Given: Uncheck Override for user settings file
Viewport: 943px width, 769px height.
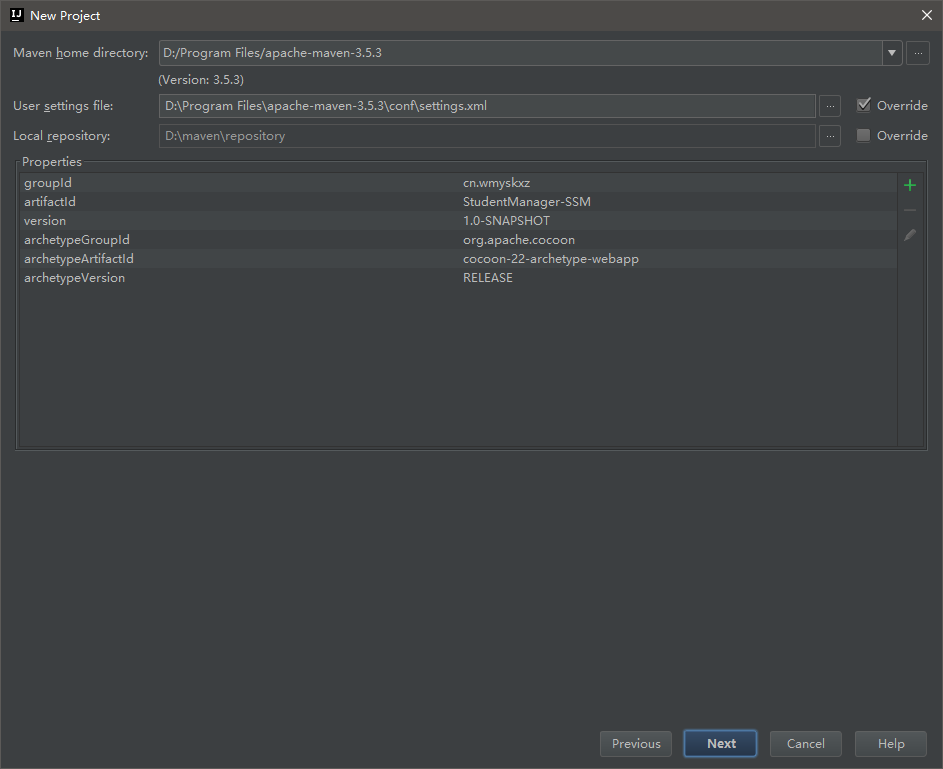Looking at the screenshot, I should tap(864, 105).
